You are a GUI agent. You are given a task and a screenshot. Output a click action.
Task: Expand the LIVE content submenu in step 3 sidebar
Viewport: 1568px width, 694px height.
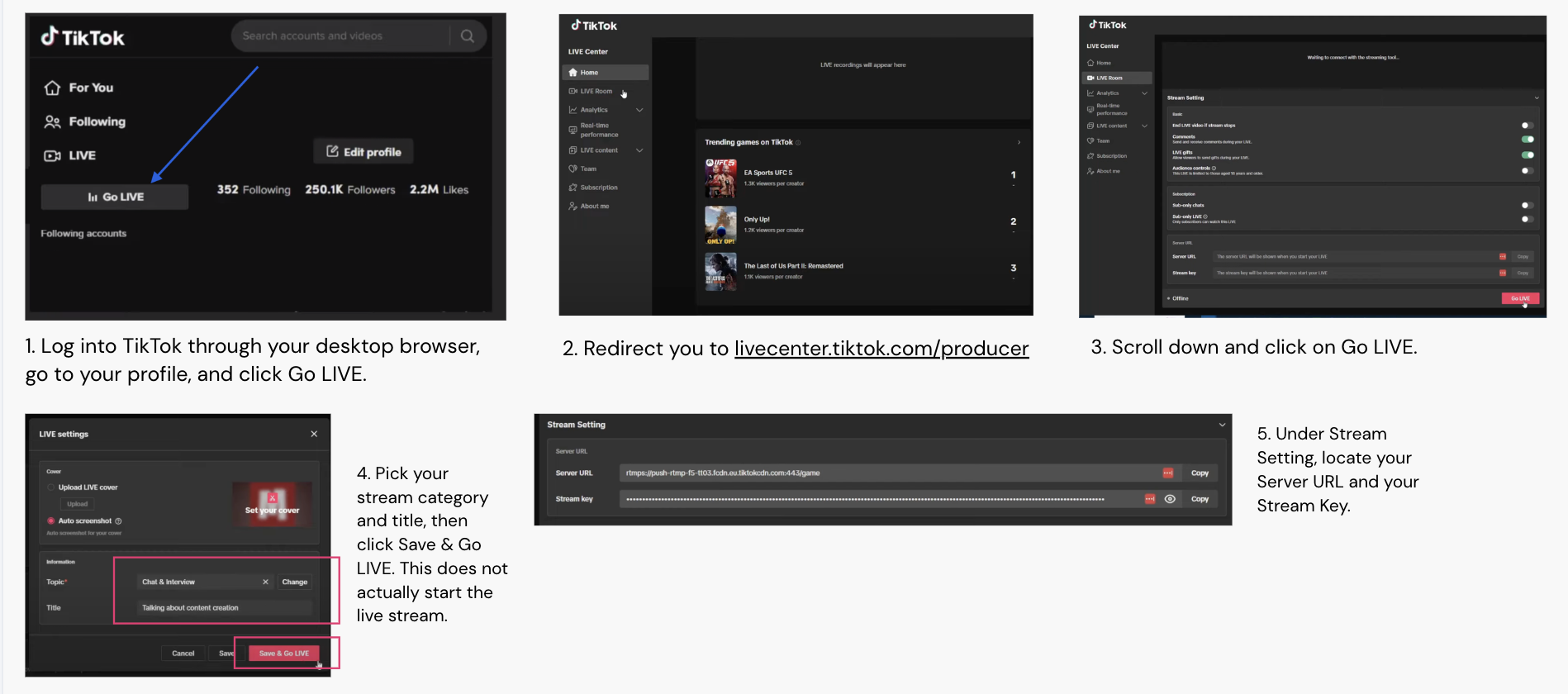tap(1144, 126)
